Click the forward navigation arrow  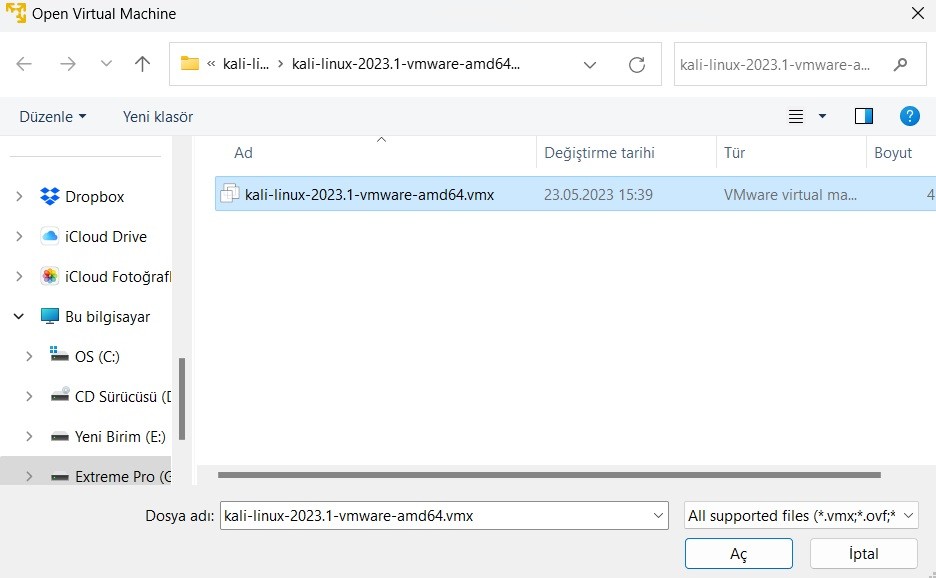pos(68,63)
